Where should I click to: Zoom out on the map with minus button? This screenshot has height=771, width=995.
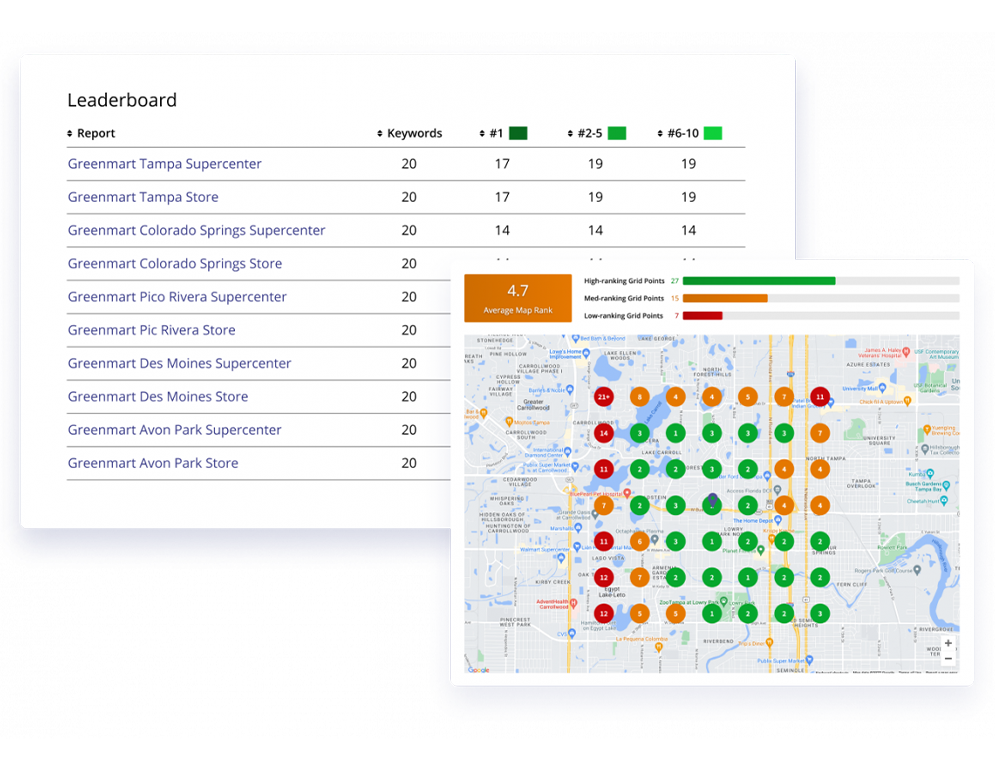point(948,658)
